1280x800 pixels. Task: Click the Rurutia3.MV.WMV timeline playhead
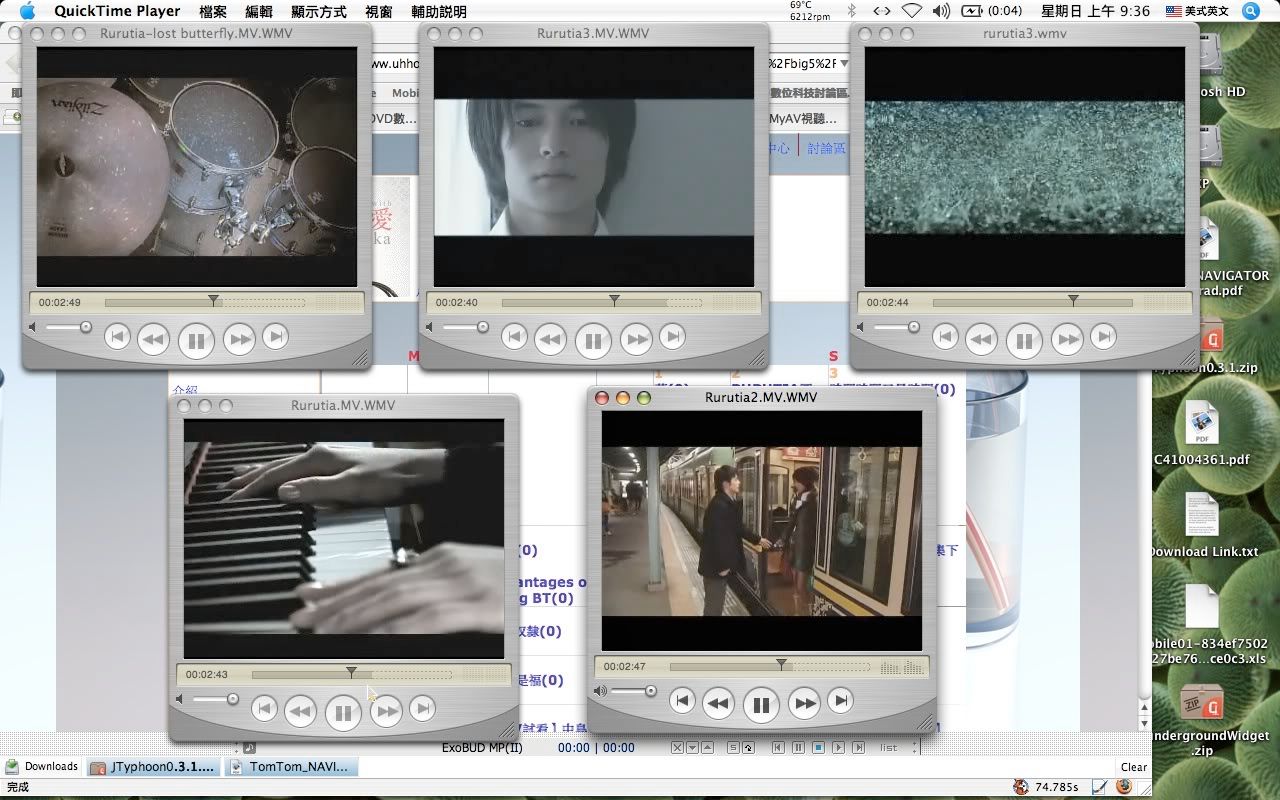[x=614, y=300]
